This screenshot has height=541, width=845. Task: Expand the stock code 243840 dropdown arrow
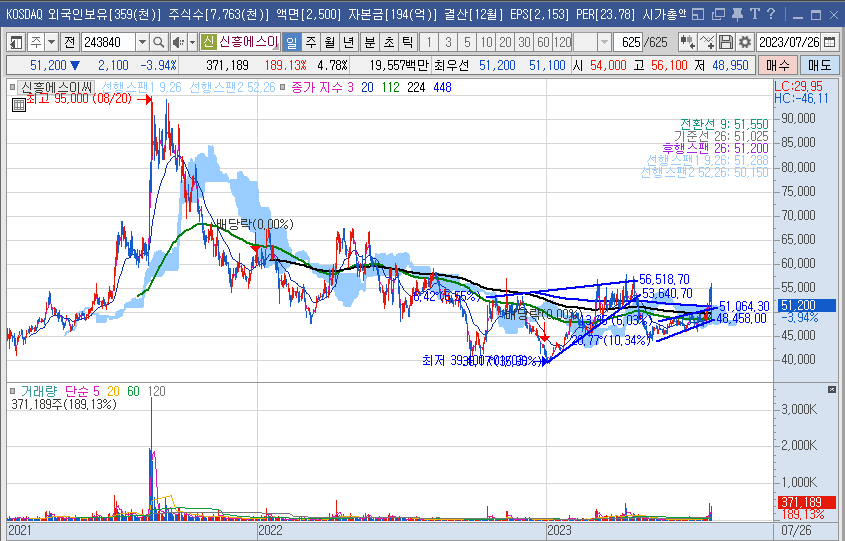click(x=142, y=41)
